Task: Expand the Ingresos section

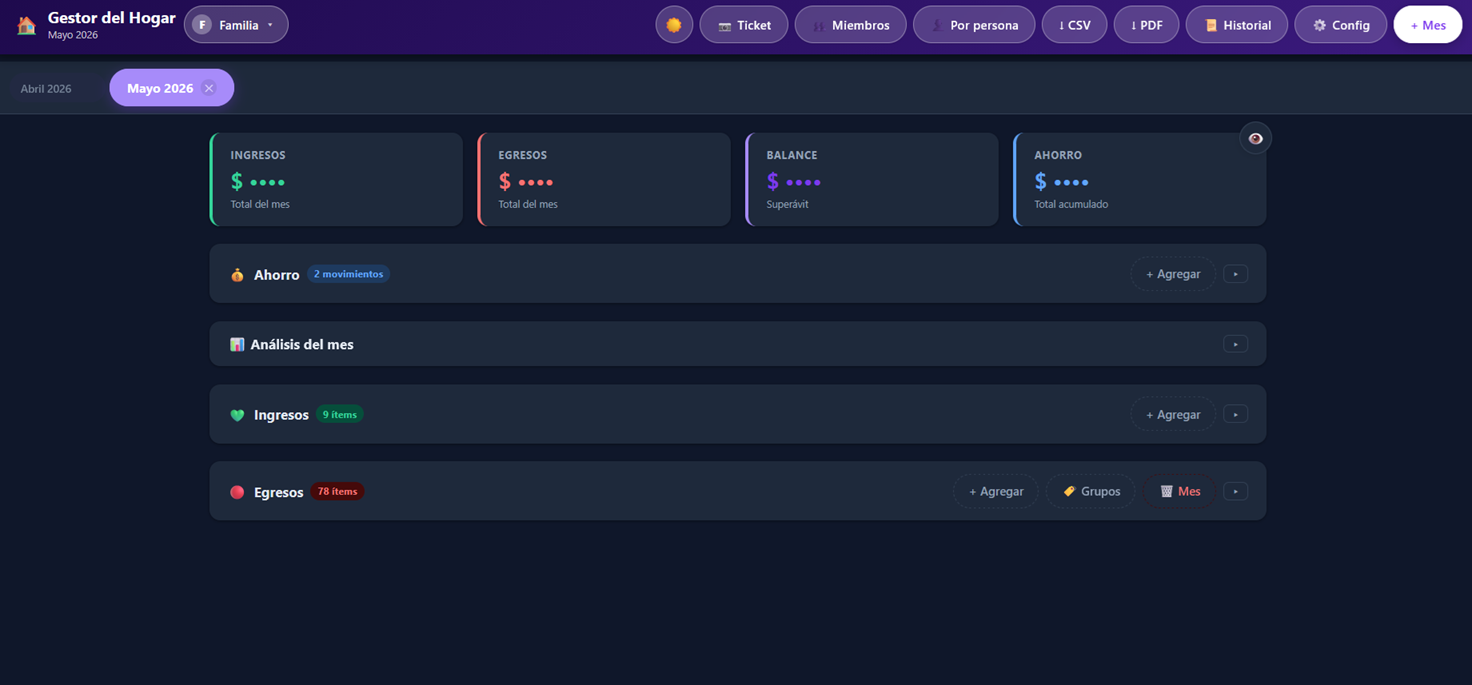Action: coord(1236,414)
